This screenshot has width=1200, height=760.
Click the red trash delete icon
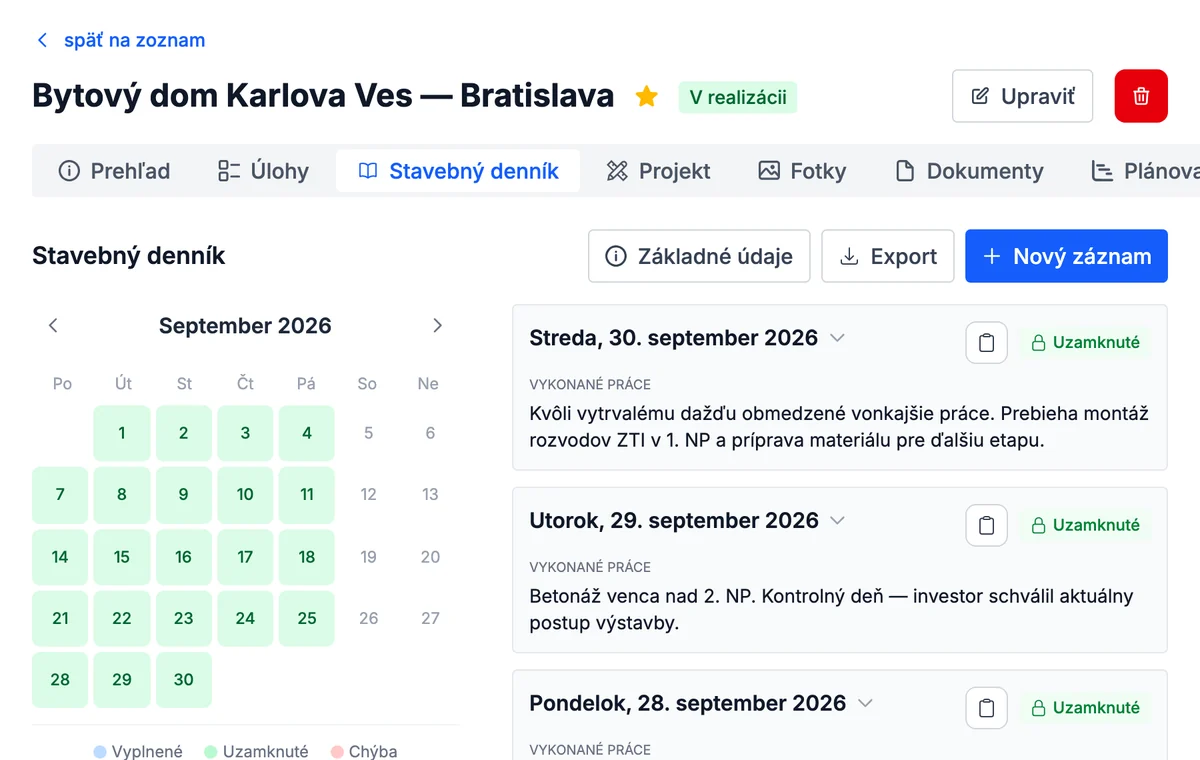1141,96
